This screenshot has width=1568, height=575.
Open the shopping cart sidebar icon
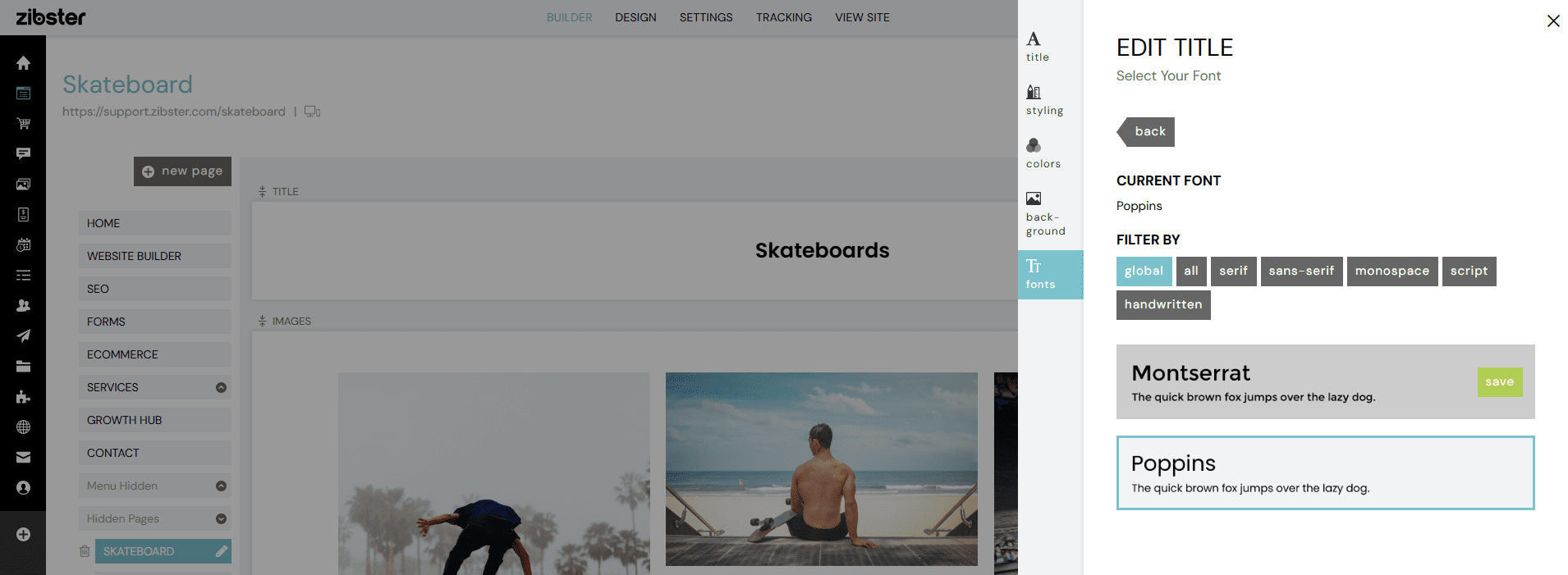coord(23,124)
